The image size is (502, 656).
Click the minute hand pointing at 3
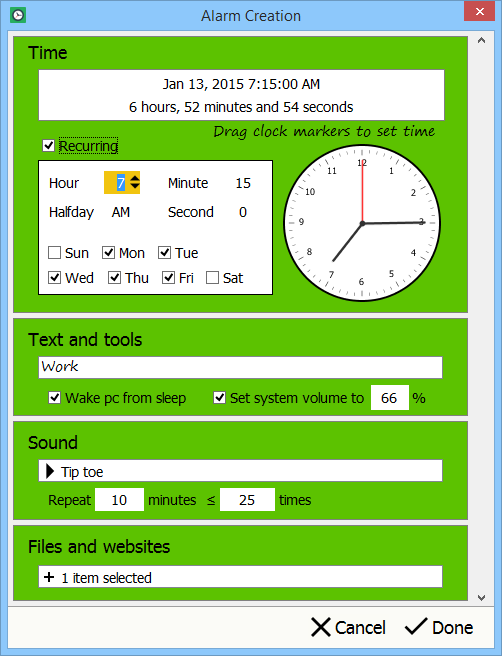coord(394,223)
